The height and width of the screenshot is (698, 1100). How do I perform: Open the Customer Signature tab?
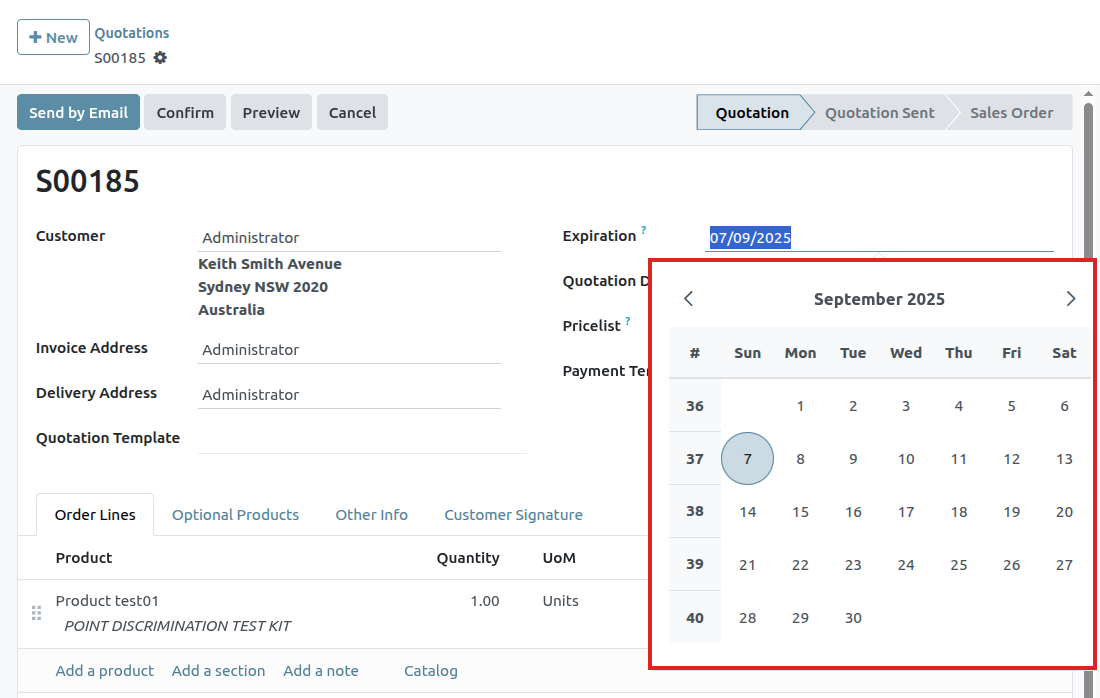pos(513,515)
